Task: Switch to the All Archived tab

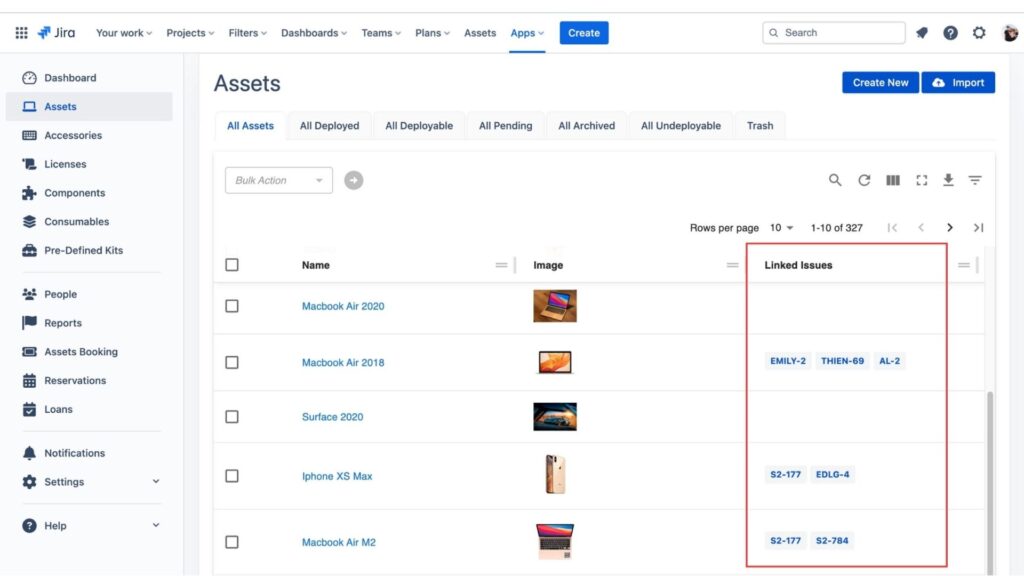Action: pyautogui.click(x=586, y=125)
